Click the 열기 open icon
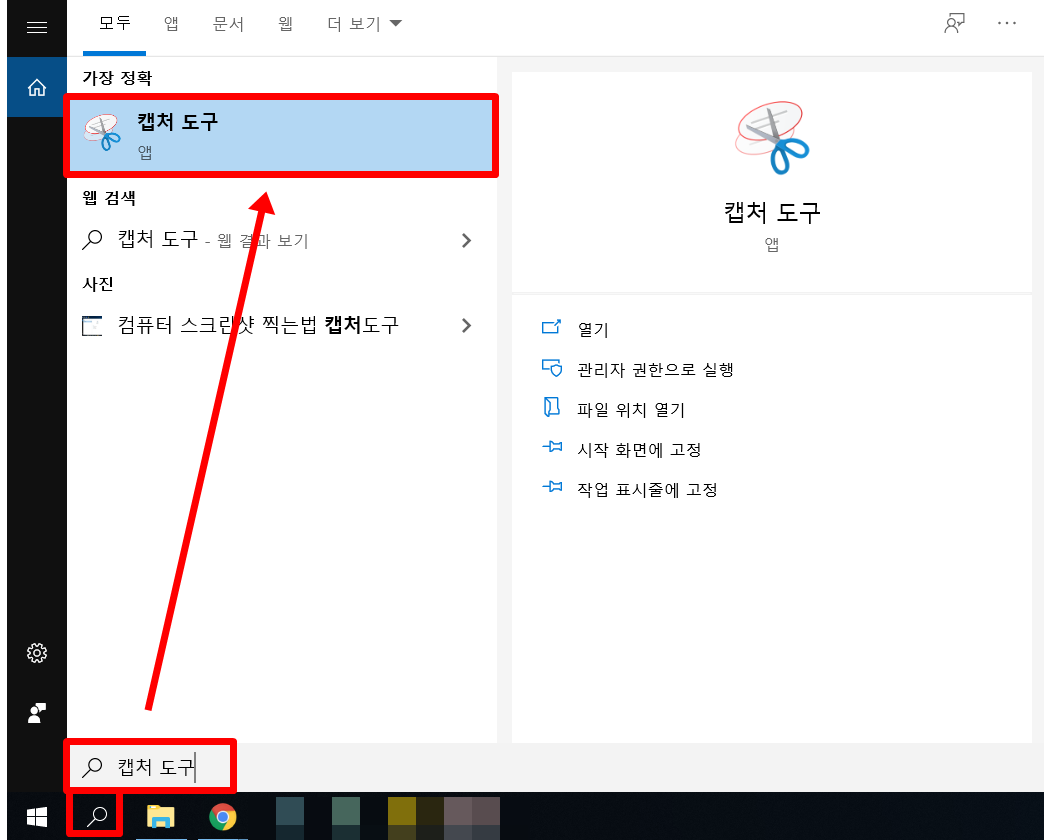This screenshot has width=1044, height=840. [551, 327]
